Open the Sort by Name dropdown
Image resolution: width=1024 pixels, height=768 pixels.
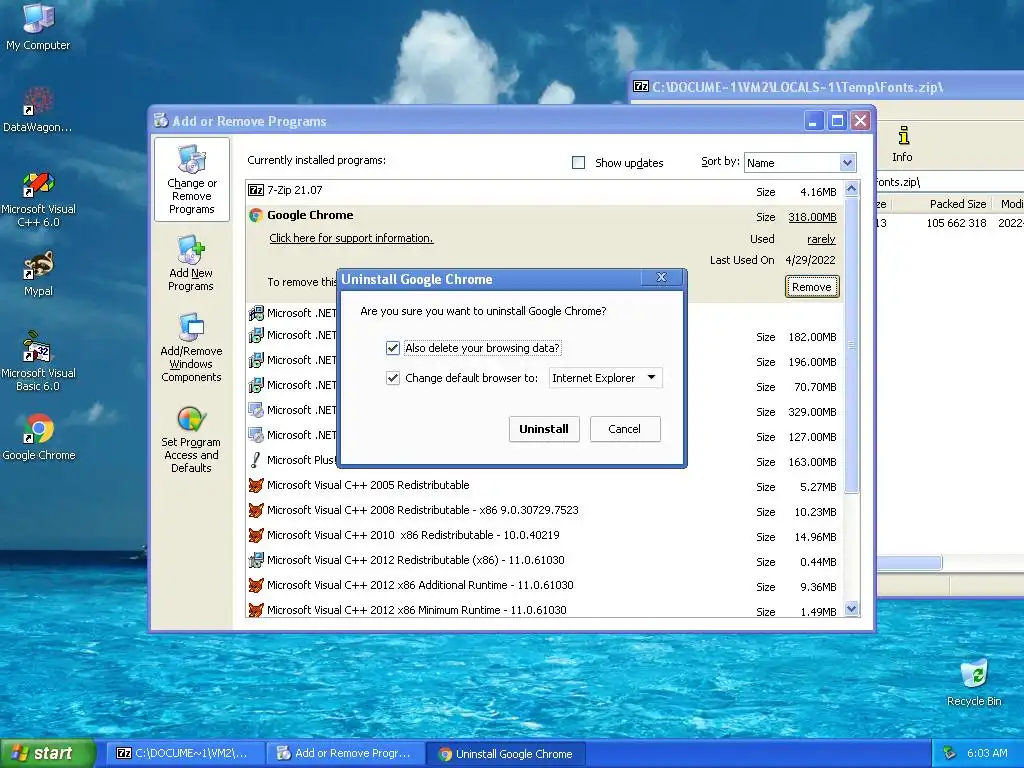tap(800, 163)
